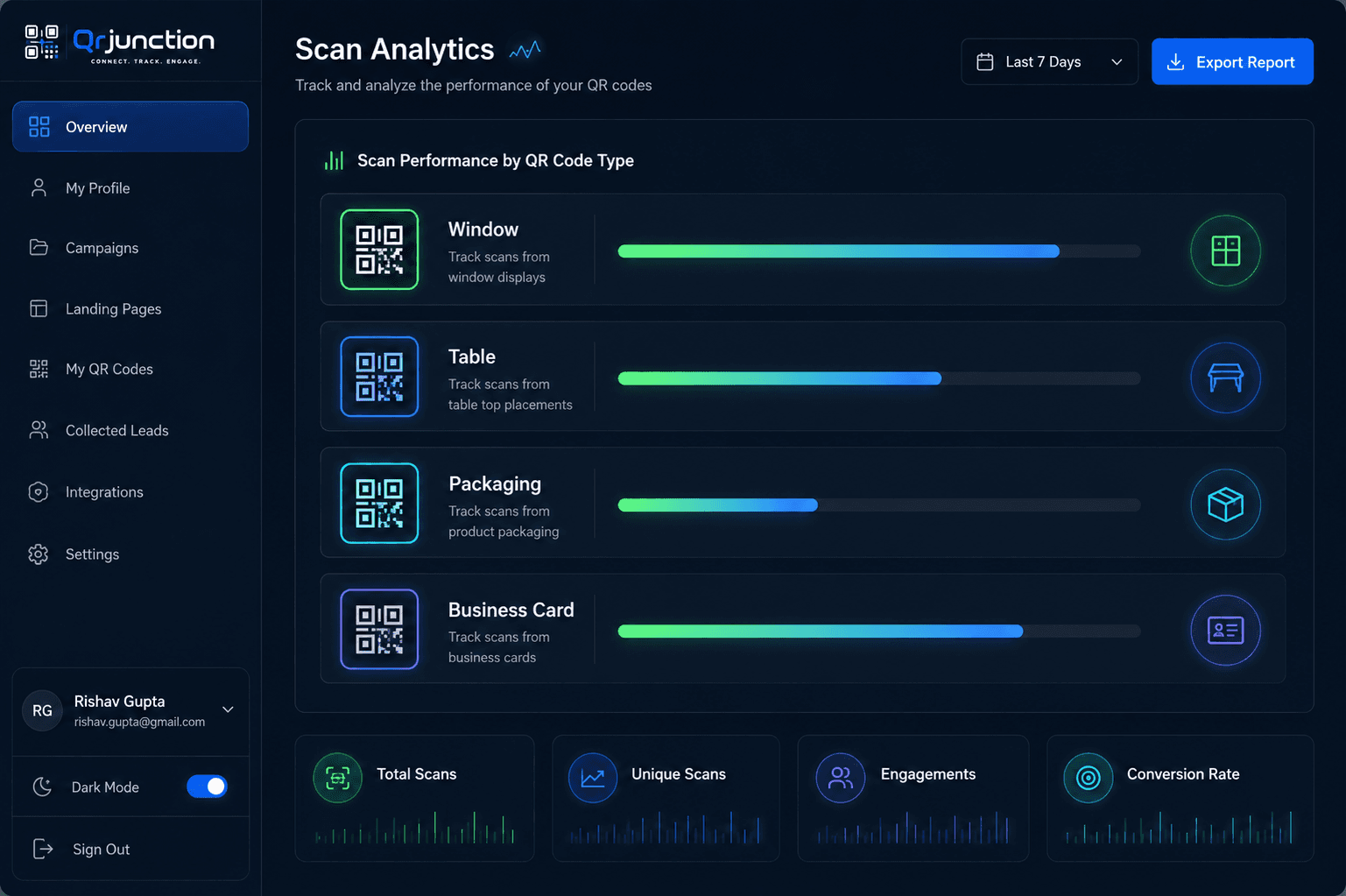Click the Packaging QR code thumbnail
1346x896 pixels.
pyautogui.click(x=379, y=504)
